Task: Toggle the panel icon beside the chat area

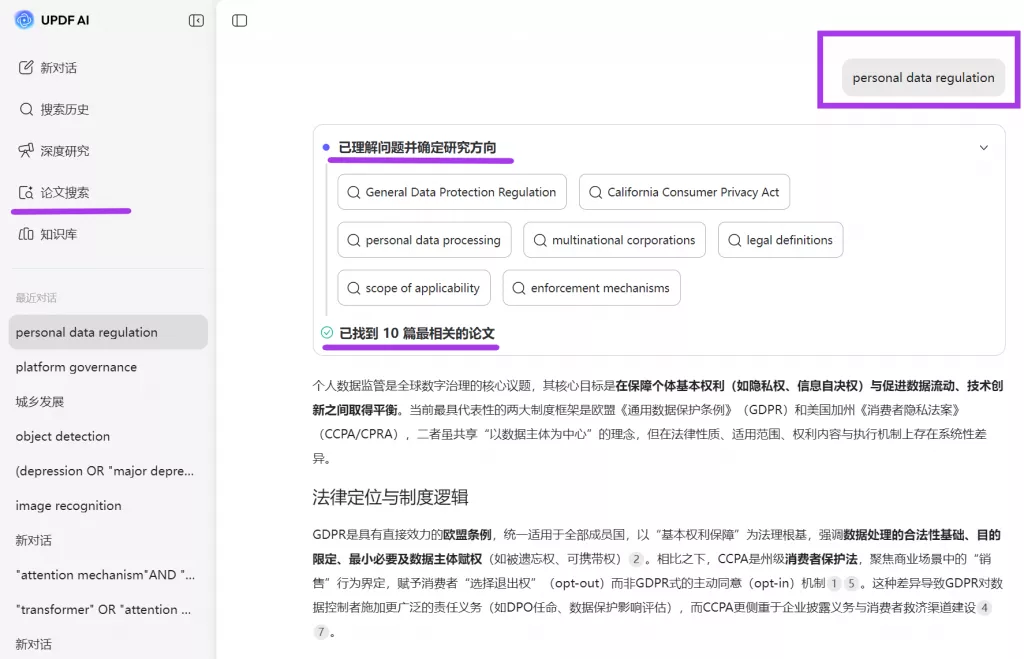Action: [238, 19]
